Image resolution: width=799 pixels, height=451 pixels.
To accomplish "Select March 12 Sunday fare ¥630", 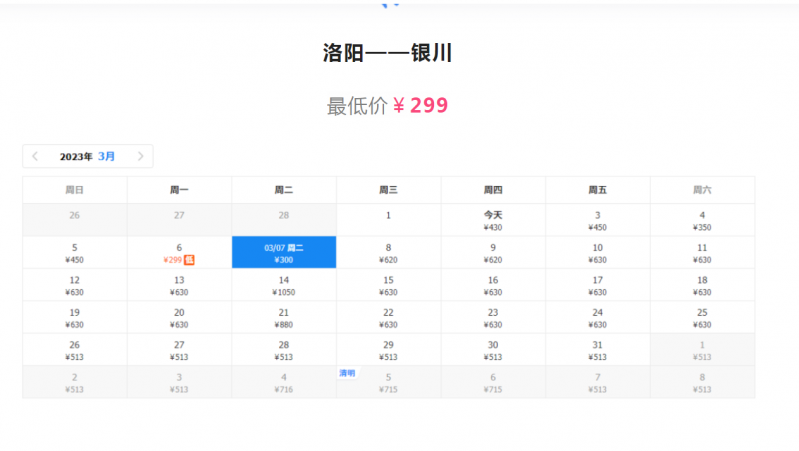I will (x=75, y=286).
